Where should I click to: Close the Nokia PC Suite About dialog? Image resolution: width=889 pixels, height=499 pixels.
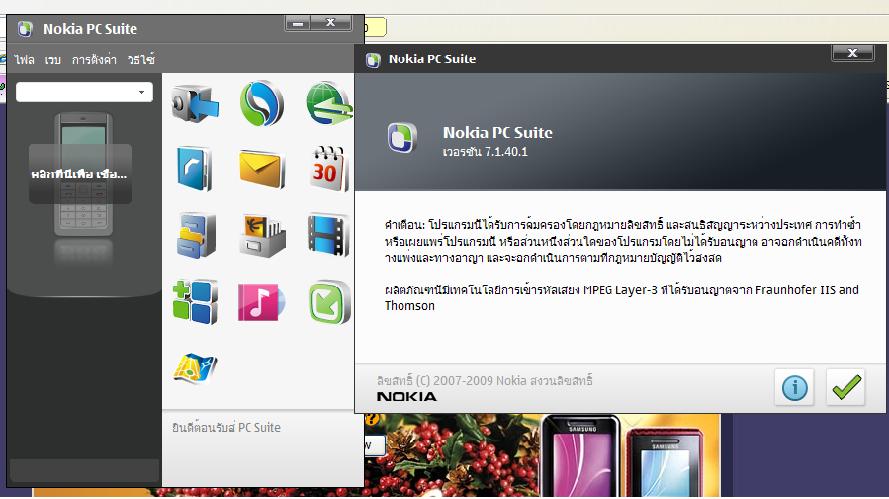point(852,53)
